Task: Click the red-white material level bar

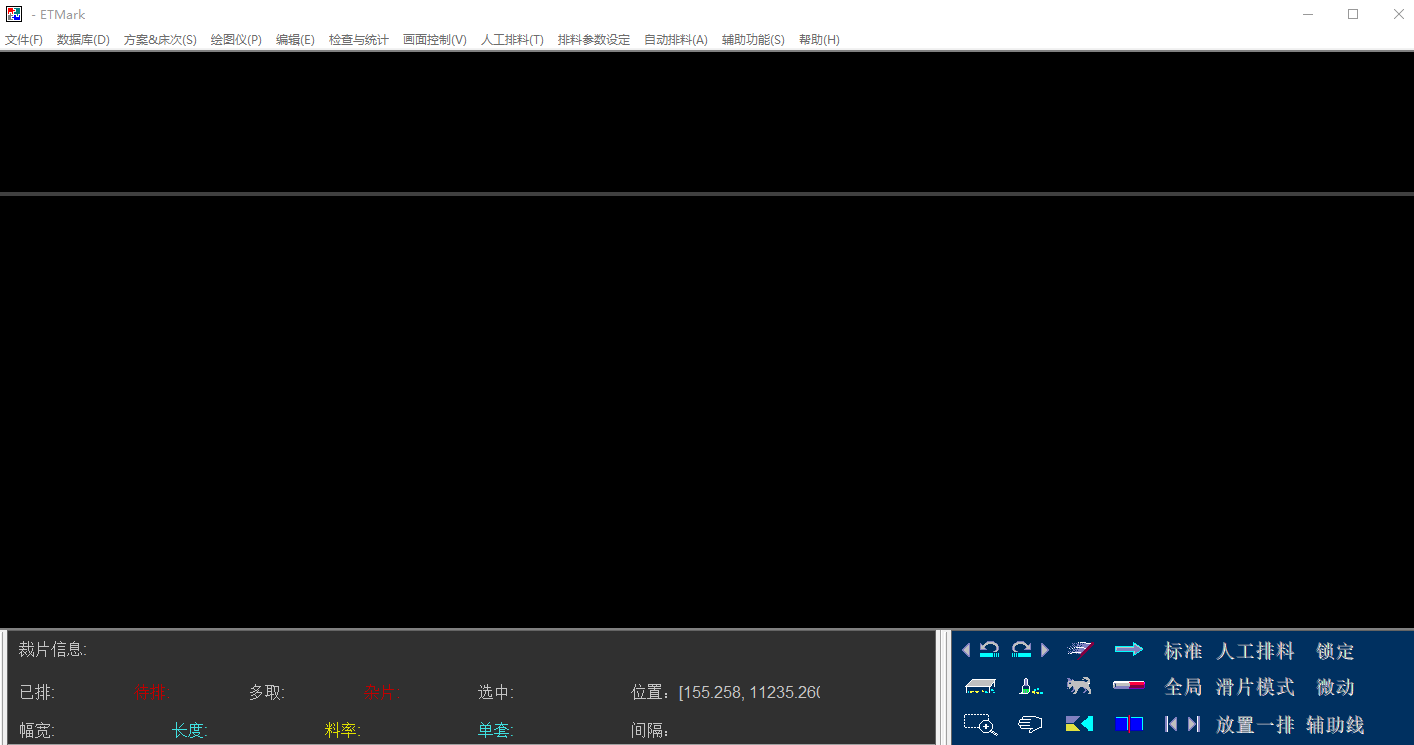Action: pyautogui.click(x=1129, y=686)
